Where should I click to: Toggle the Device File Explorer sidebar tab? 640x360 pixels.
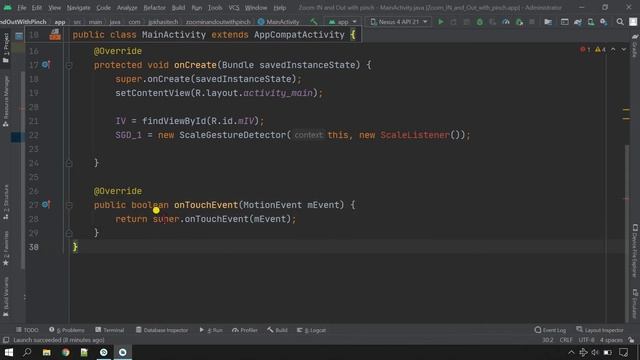pos(635,250)
